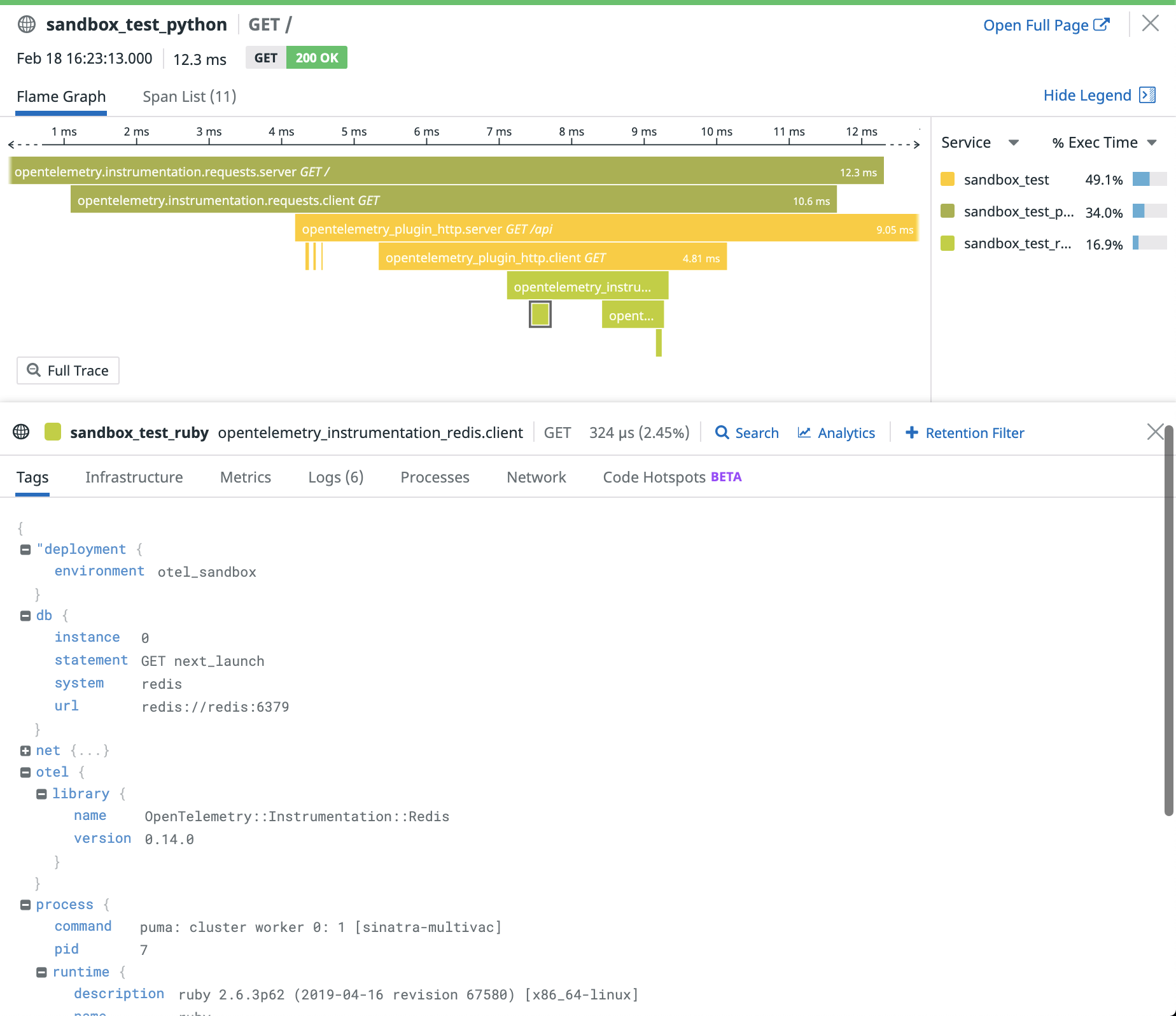Collapse the runtime tag subgroup
Screen dimensions: 1176x1016
coord(41,972)
